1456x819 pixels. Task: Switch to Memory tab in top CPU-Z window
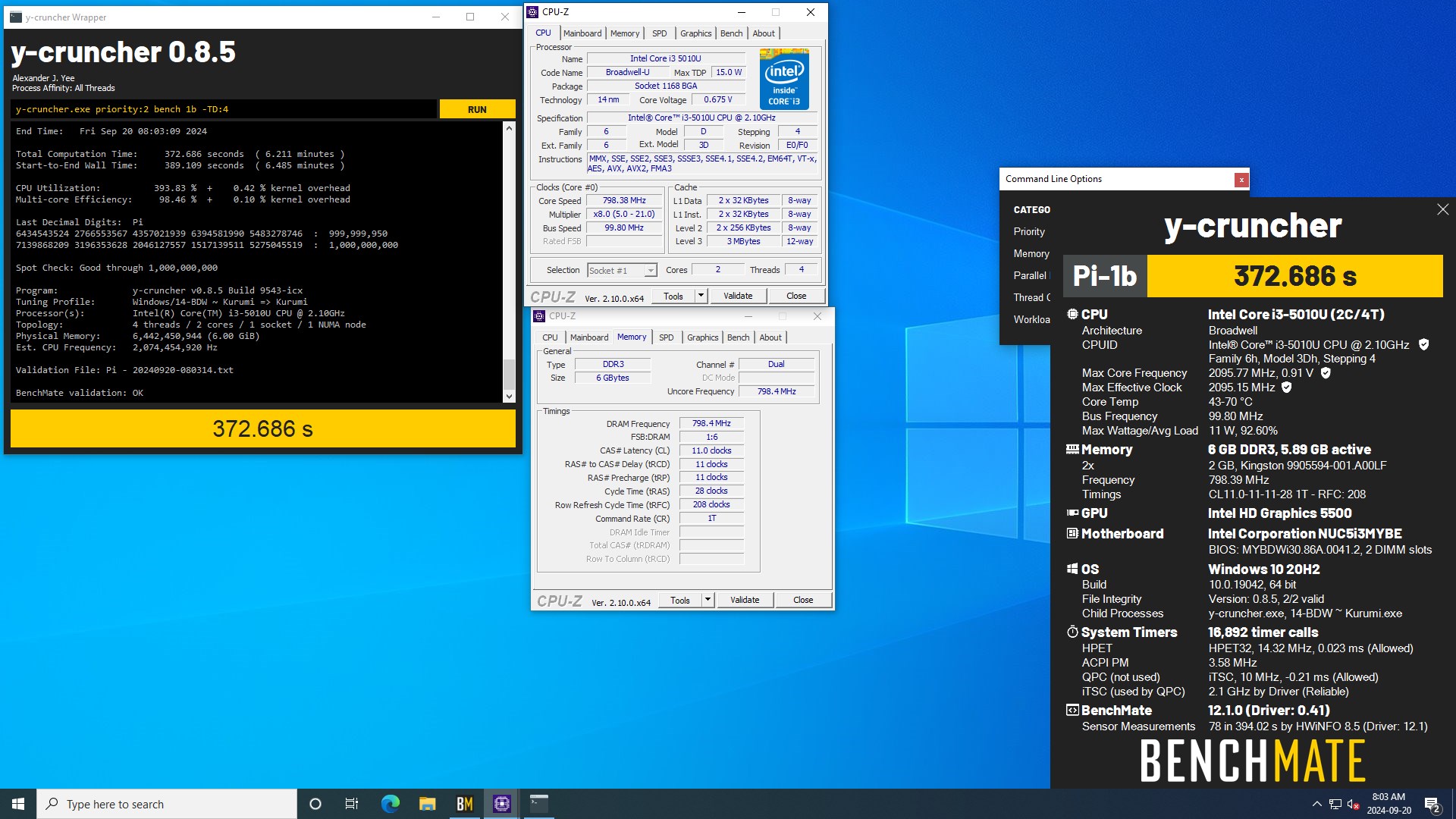pos(625,33)
